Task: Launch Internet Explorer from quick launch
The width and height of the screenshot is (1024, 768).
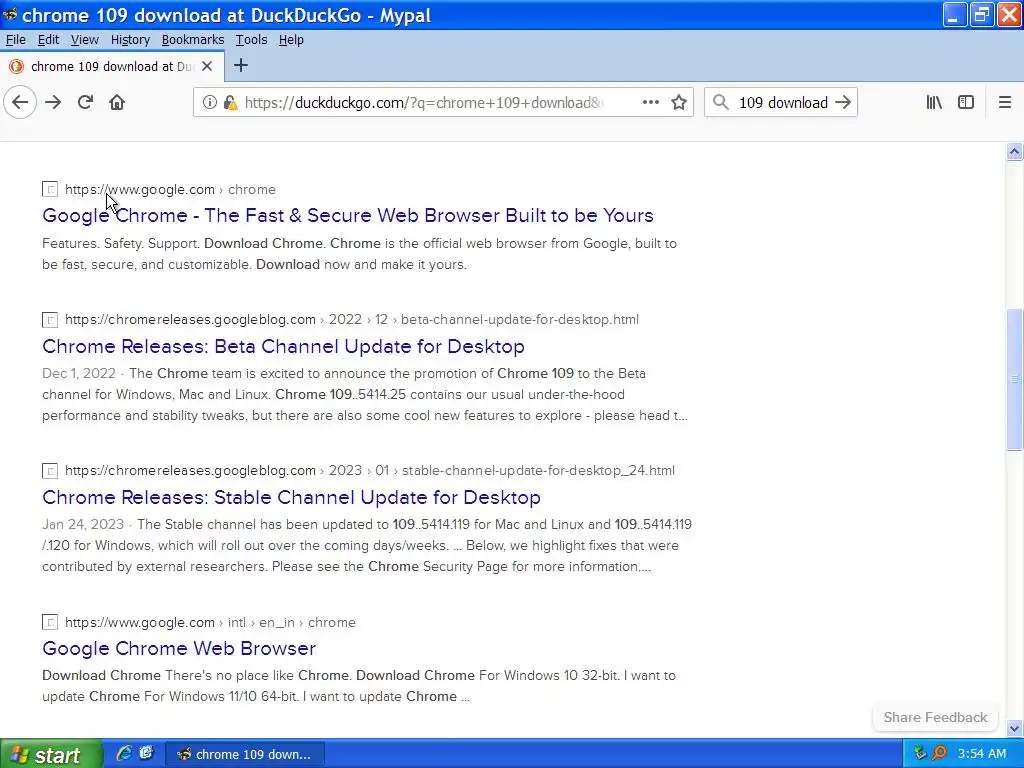Action: tap(123, 754)
